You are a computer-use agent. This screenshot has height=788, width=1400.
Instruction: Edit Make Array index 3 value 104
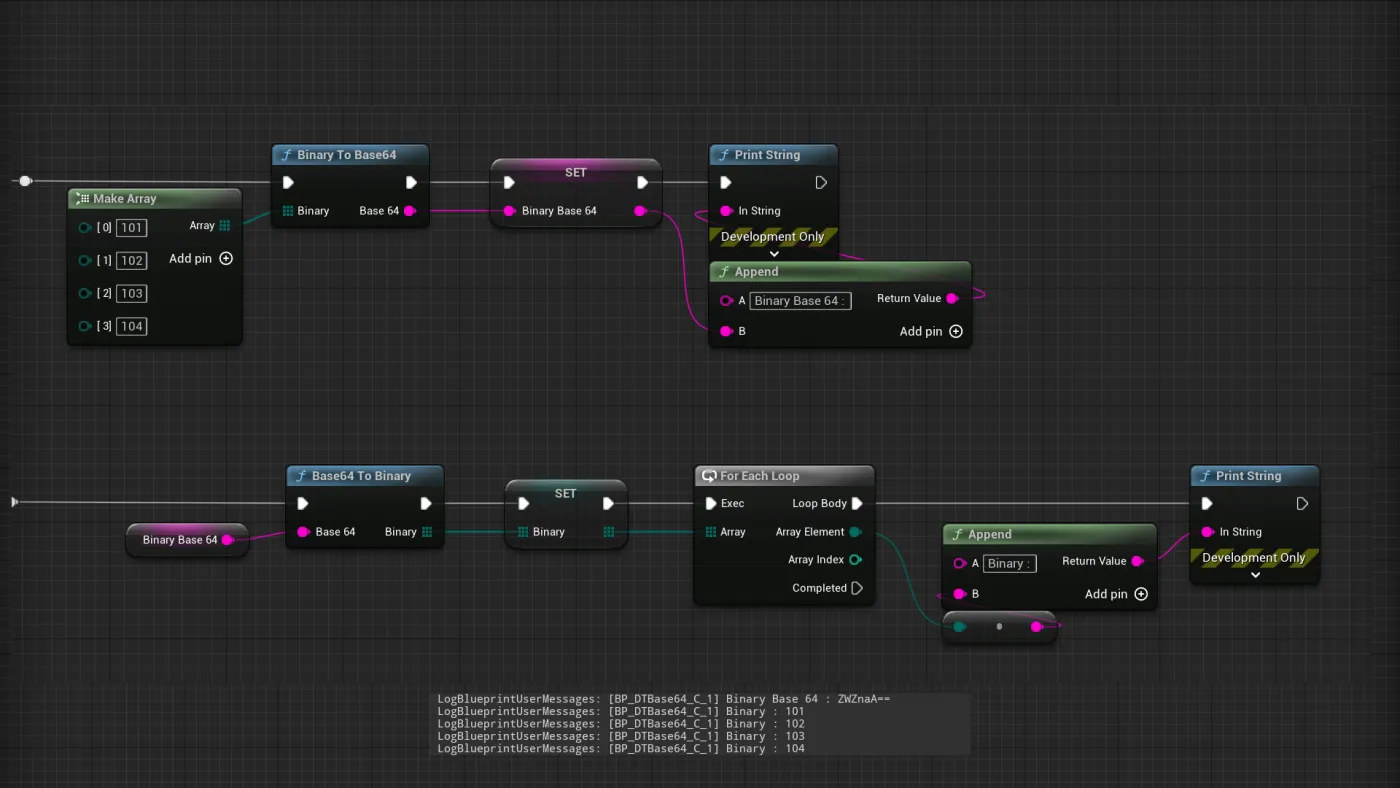click(131, 326)
